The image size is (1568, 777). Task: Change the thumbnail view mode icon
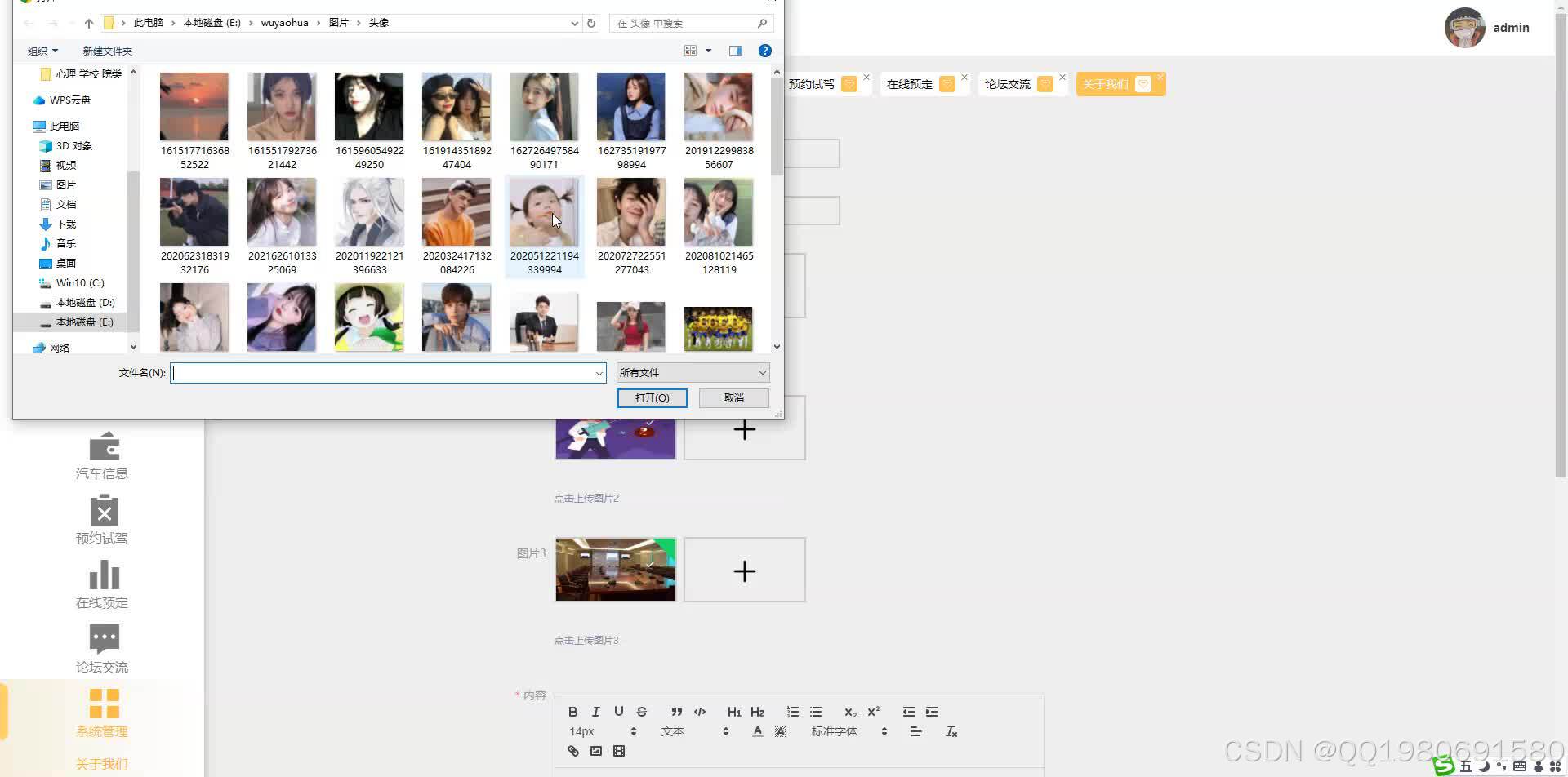(690, 51)
